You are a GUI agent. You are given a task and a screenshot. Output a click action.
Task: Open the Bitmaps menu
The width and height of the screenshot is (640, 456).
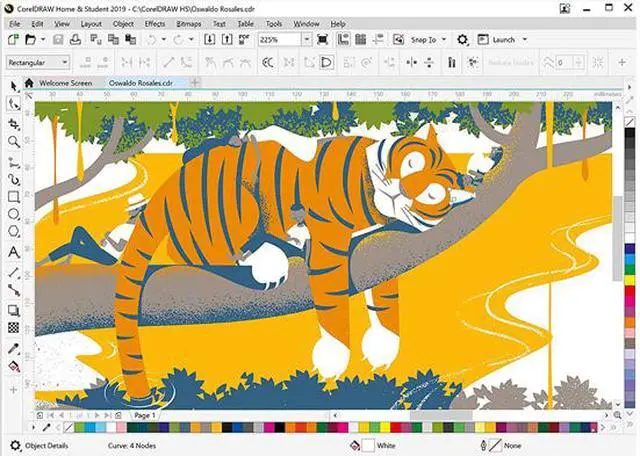coord(189,24)
